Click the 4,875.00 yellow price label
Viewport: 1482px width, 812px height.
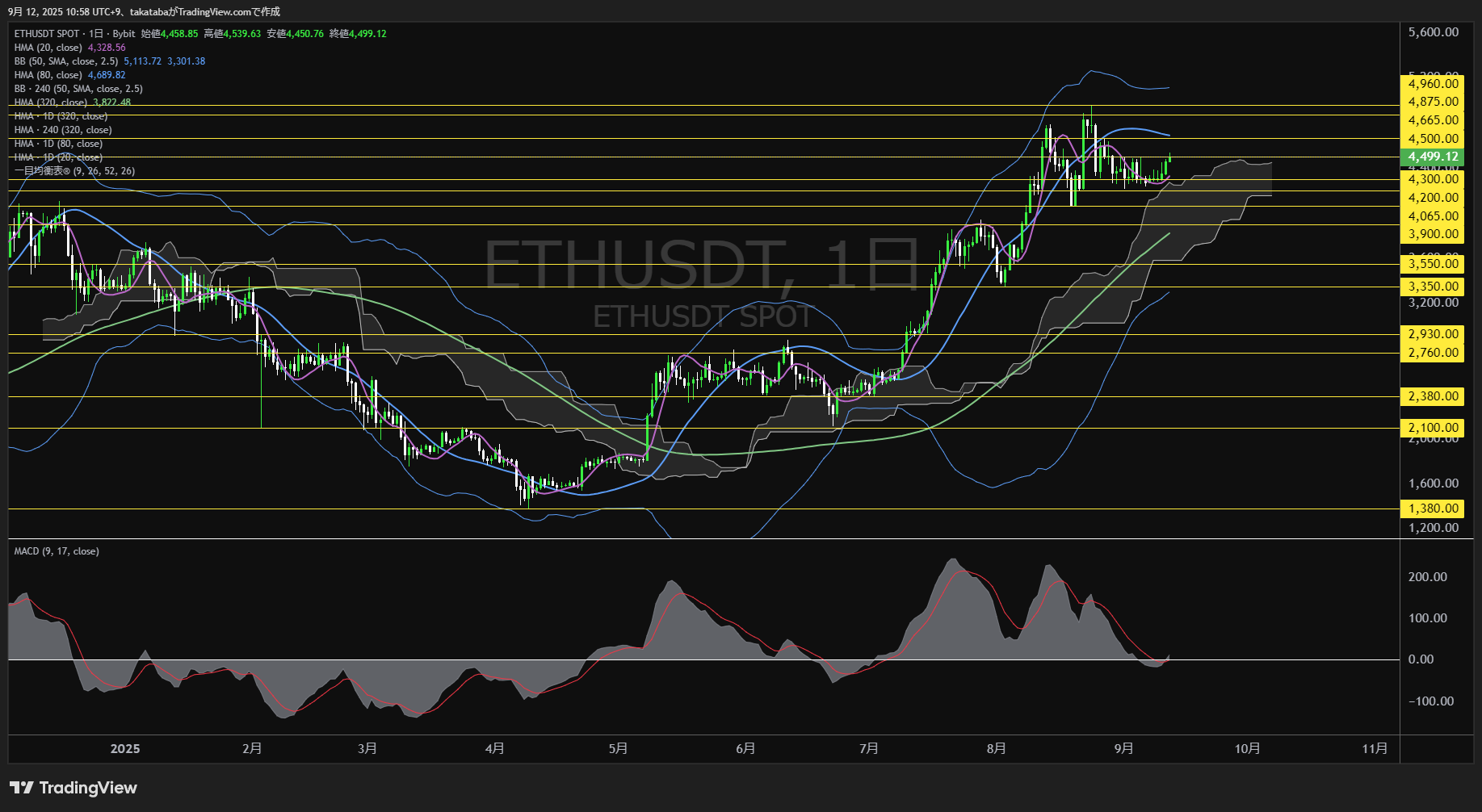pyautogui.click(x=1432, y=102)
